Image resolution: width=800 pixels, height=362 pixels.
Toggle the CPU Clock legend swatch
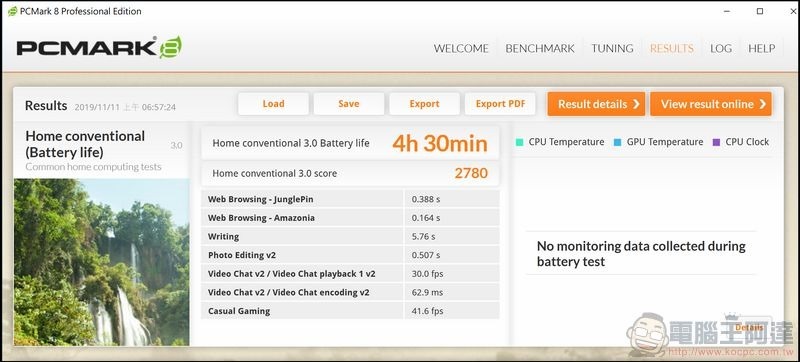[x=716, y=142]
